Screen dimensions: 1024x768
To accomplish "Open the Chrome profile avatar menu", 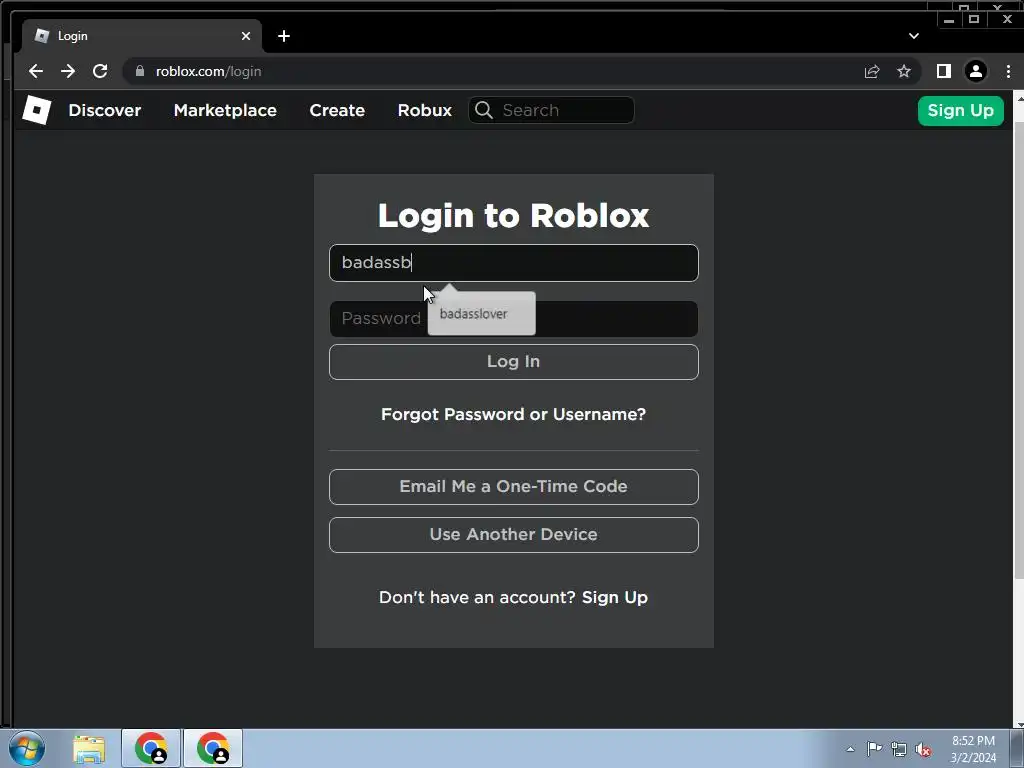I will 976,71.
